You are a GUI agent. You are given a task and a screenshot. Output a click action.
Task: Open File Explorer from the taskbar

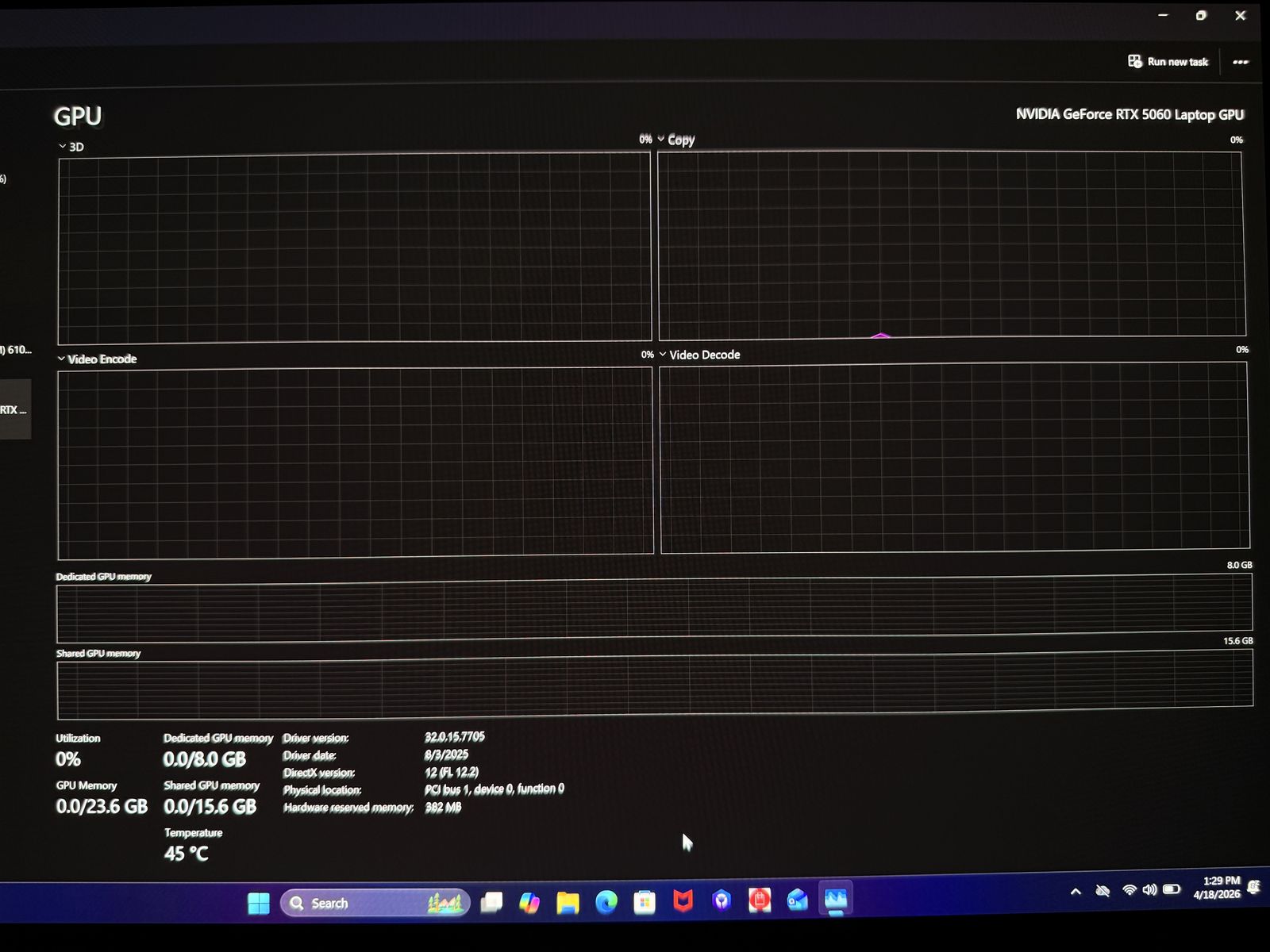[x=568, y=902]
